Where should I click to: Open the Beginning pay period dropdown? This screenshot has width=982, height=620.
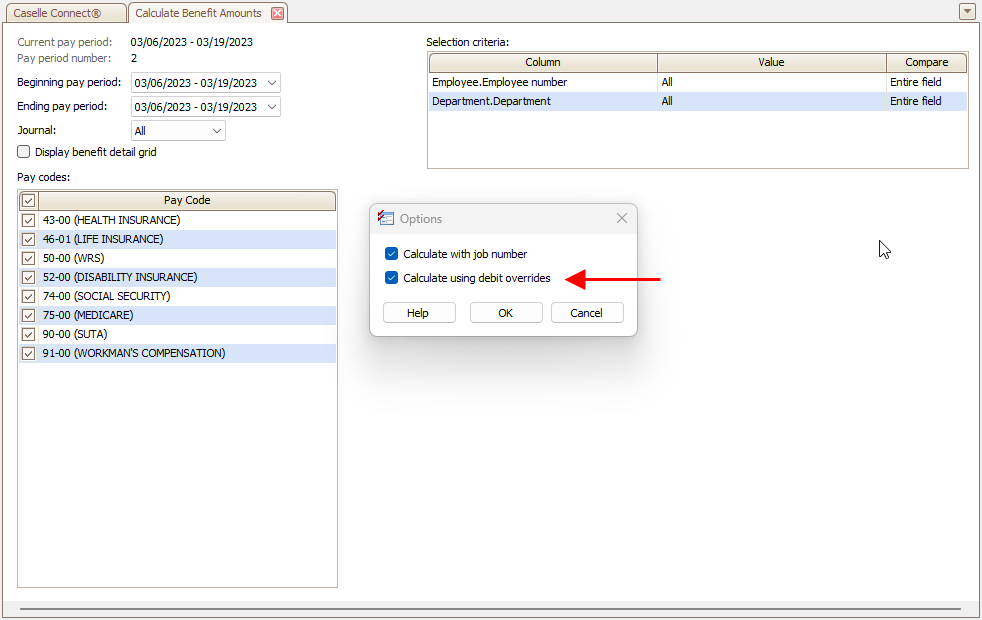coord(272,83)
